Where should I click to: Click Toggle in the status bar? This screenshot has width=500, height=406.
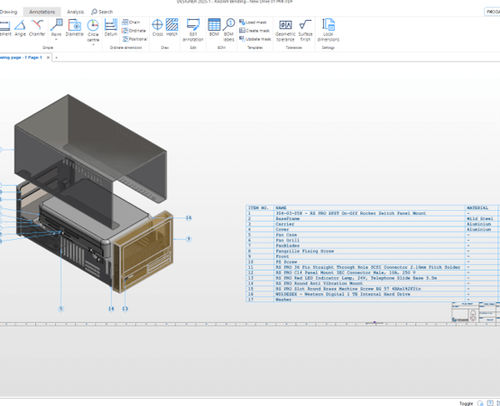(x=466, y=403)
